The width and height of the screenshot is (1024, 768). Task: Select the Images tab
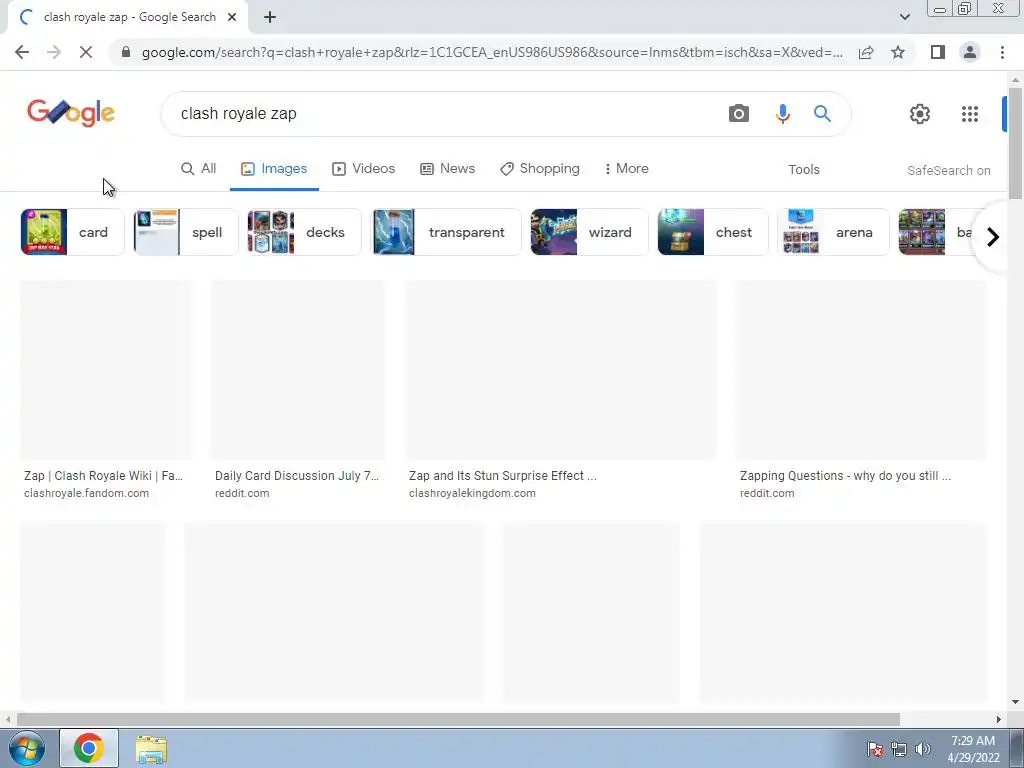coord(274,168)
